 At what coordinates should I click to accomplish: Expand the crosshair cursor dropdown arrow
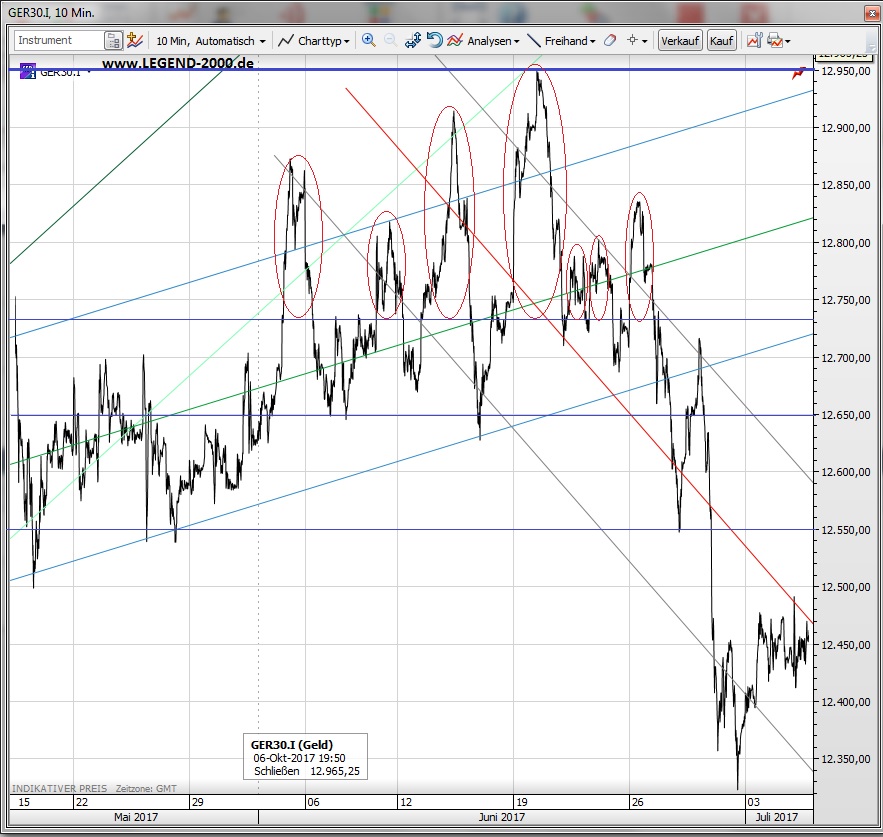[645, 42]
